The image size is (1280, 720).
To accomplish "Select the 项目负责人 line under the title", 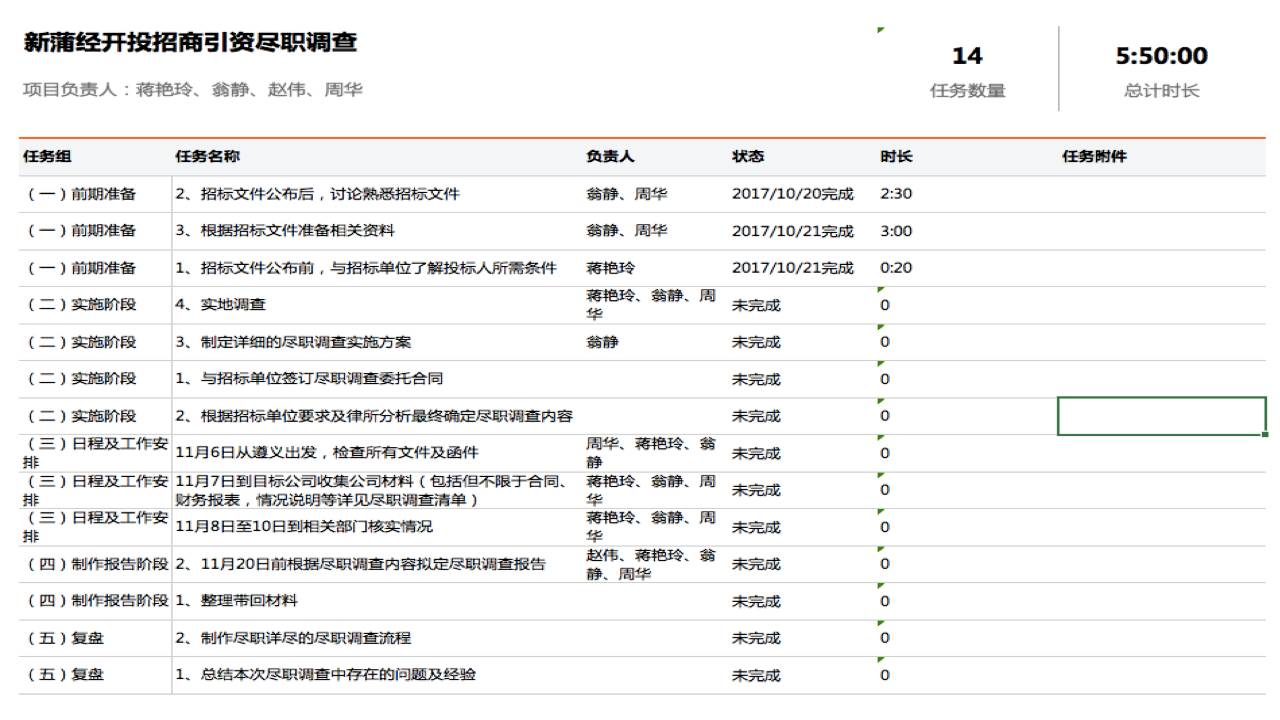I will coord(193,90).
